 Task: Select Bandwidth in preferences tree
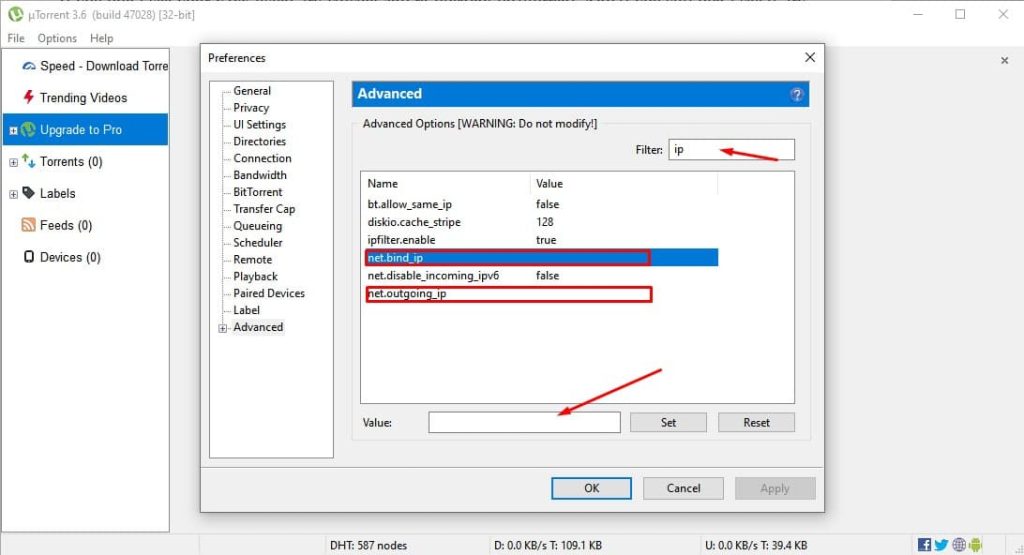point(259,175)
